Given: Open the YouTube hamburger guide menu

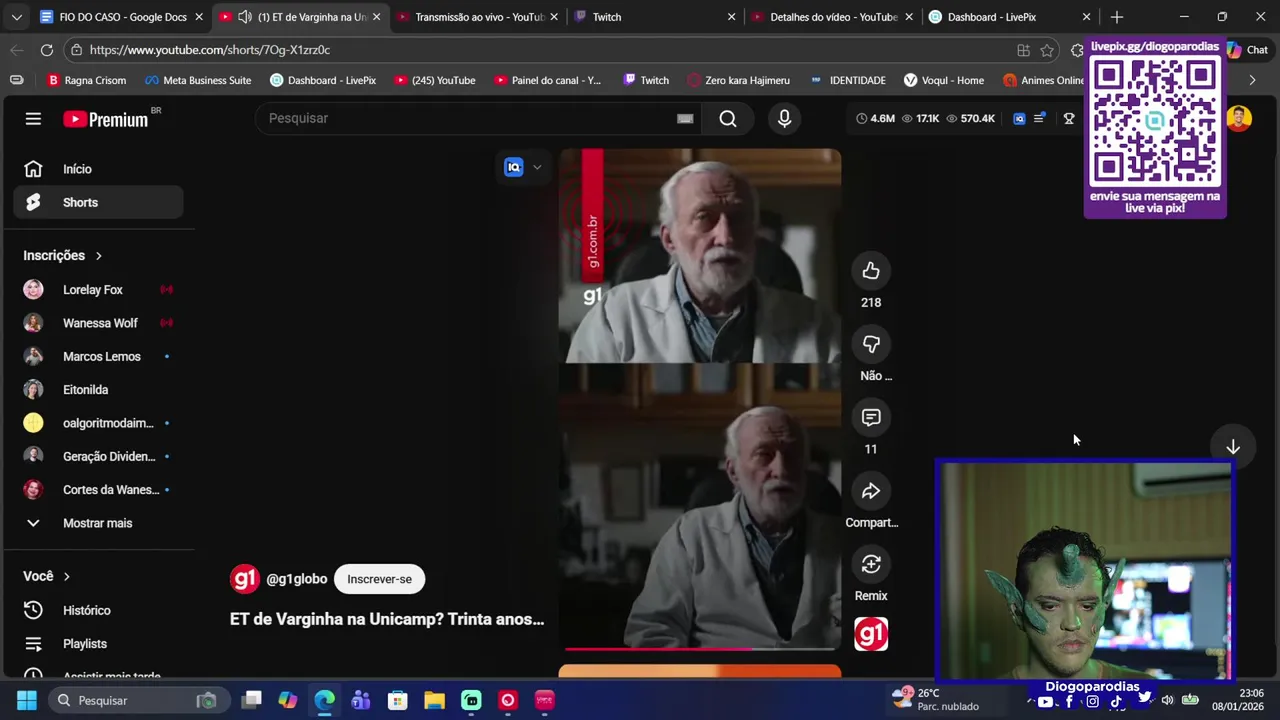Looking at the screenshot, I should pyautogui.click(x=33, y=119).
